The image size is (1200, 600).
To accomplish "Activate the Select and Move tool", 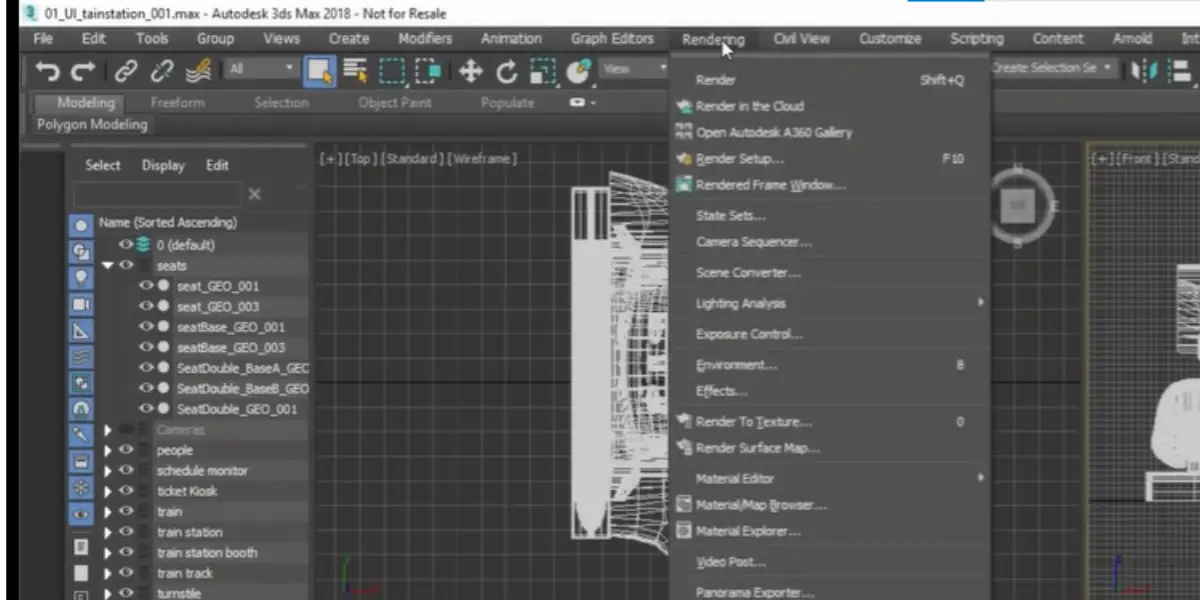I will coord(470,70).
